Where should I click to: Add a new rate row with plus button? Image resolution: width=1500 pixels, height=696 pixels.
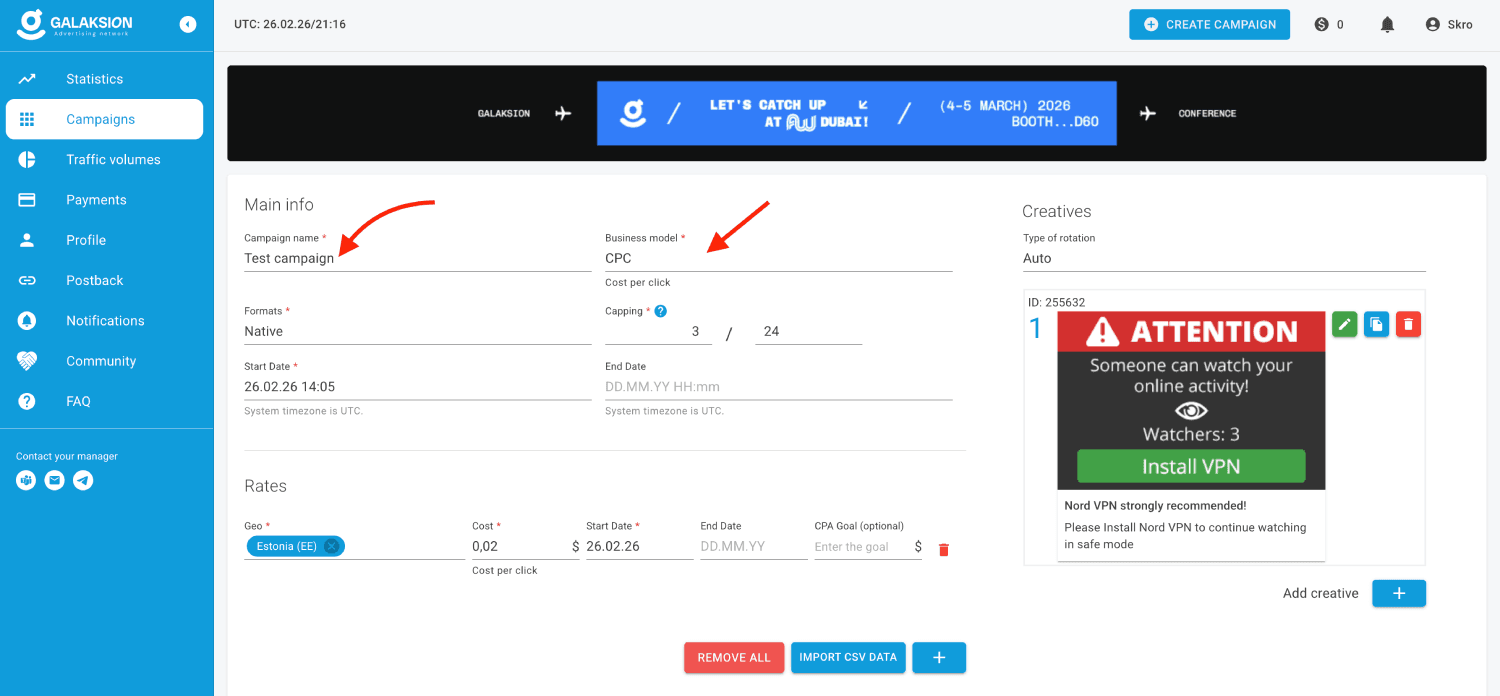[939, 657]
